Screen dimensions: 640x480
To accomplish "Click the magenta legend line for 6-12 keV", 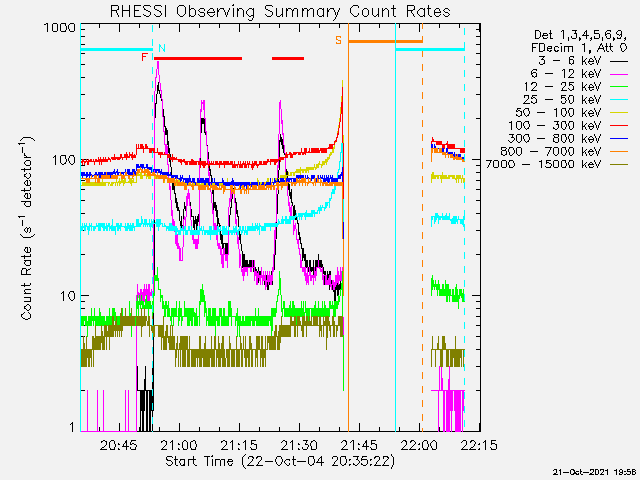I will point(619,74).
